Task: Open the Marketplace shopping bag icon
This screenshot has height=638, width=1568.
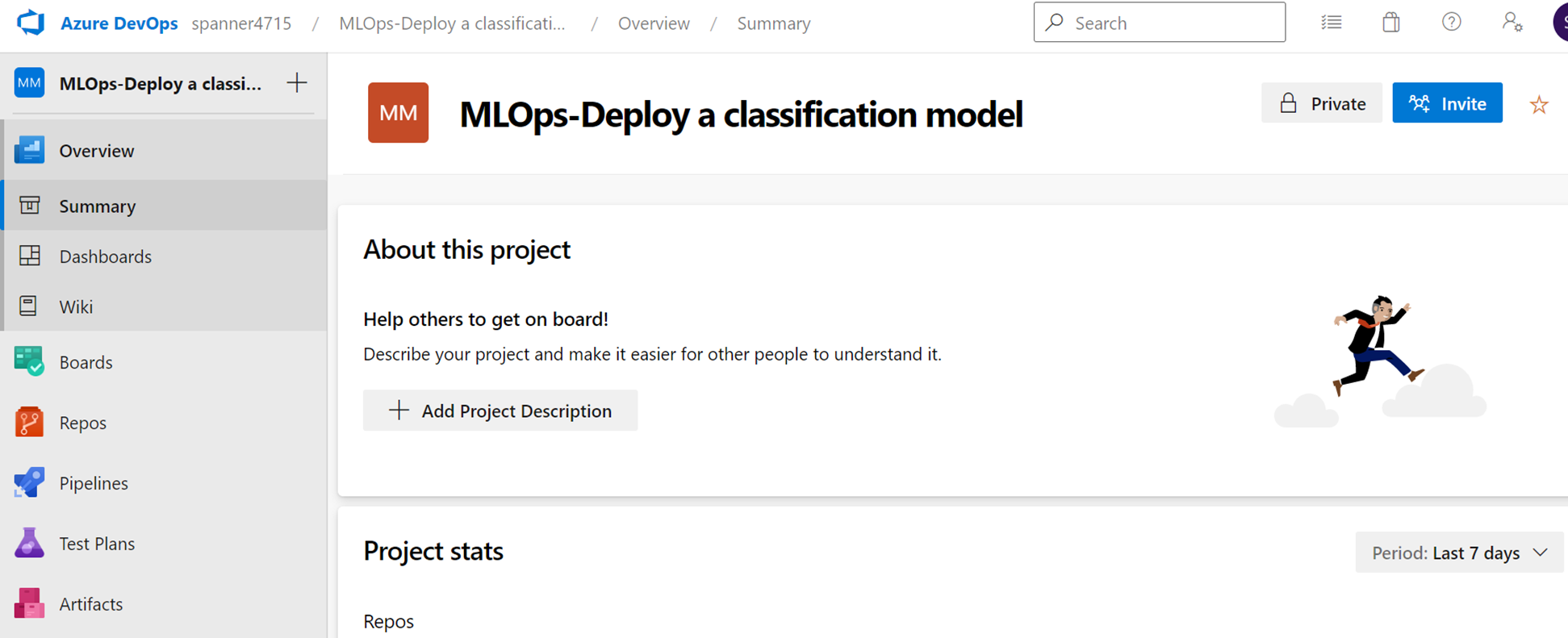Action: click(x=1391, y=23)
